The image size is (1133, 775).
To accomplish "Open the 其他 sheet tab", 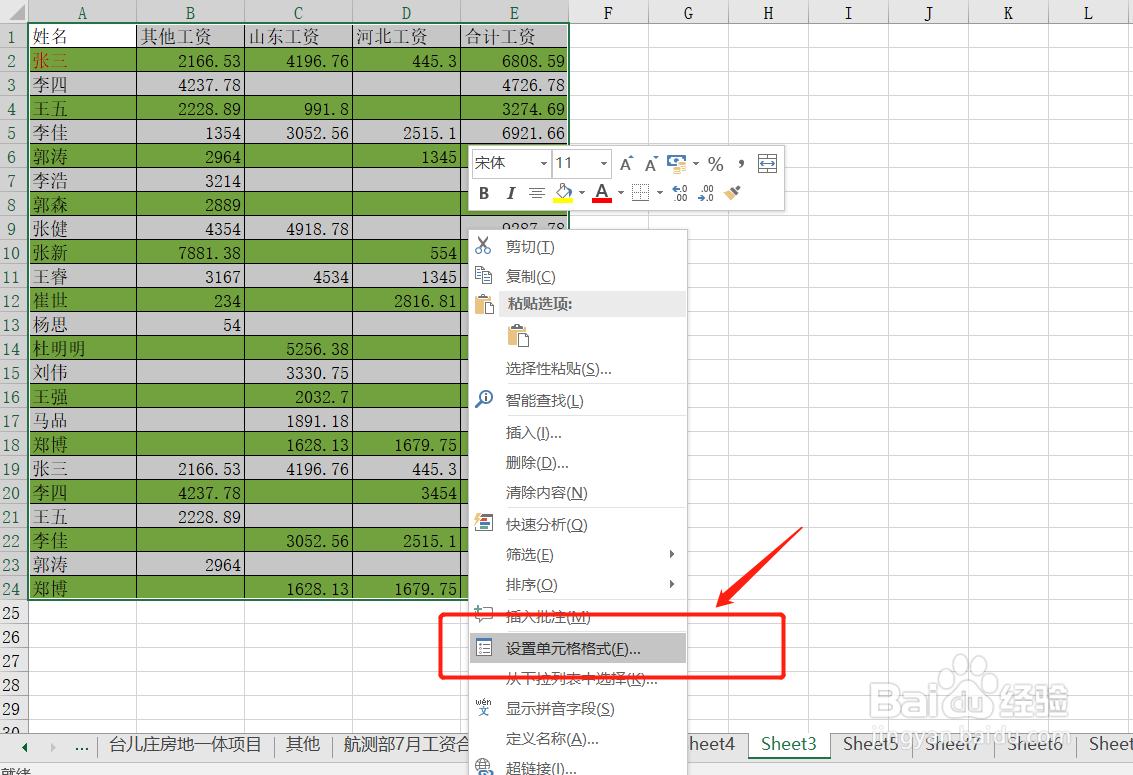I will pyautogui.click(x=303, y=744).
